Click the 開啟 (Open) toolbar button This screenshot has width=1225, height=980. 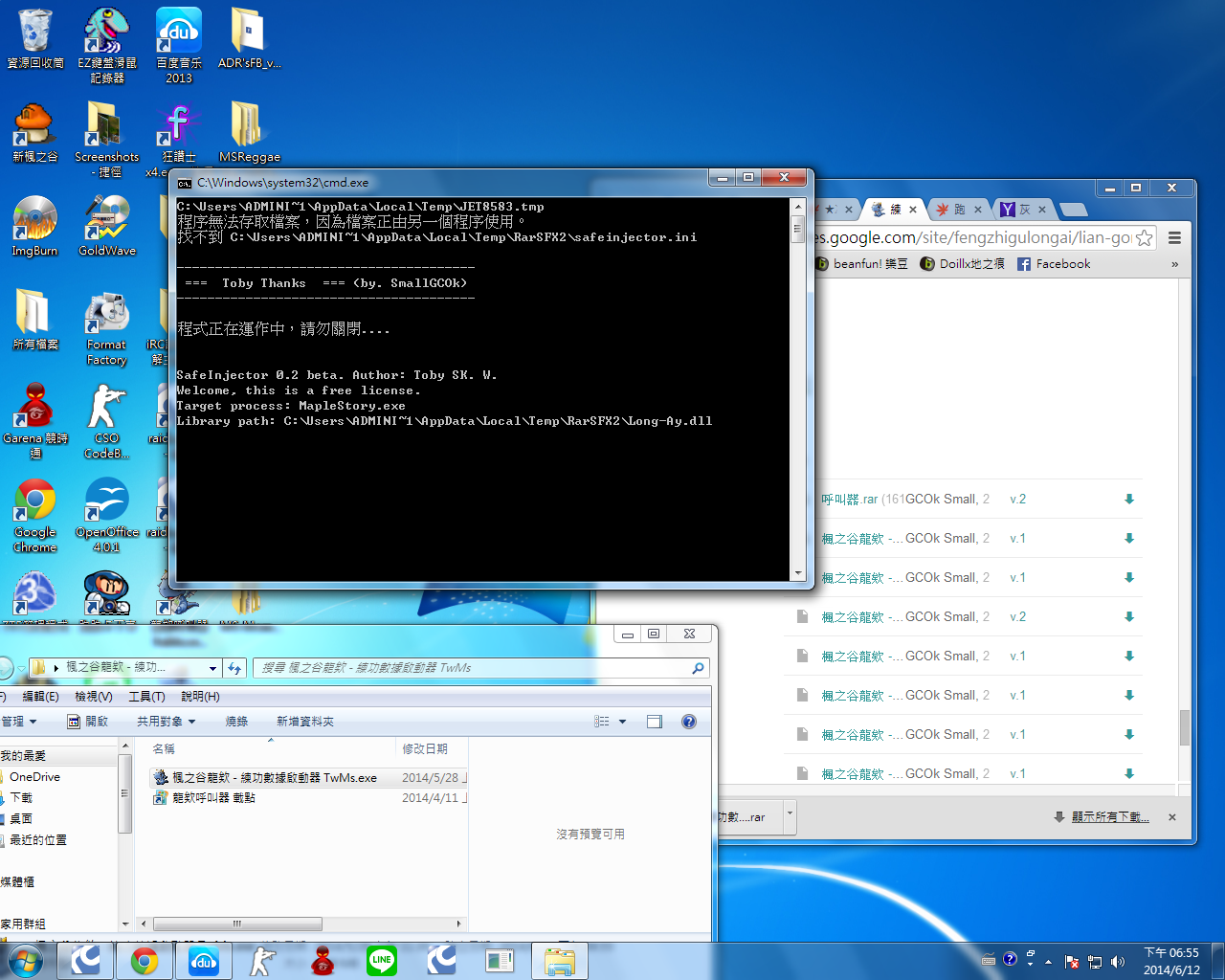pos(88,722)
